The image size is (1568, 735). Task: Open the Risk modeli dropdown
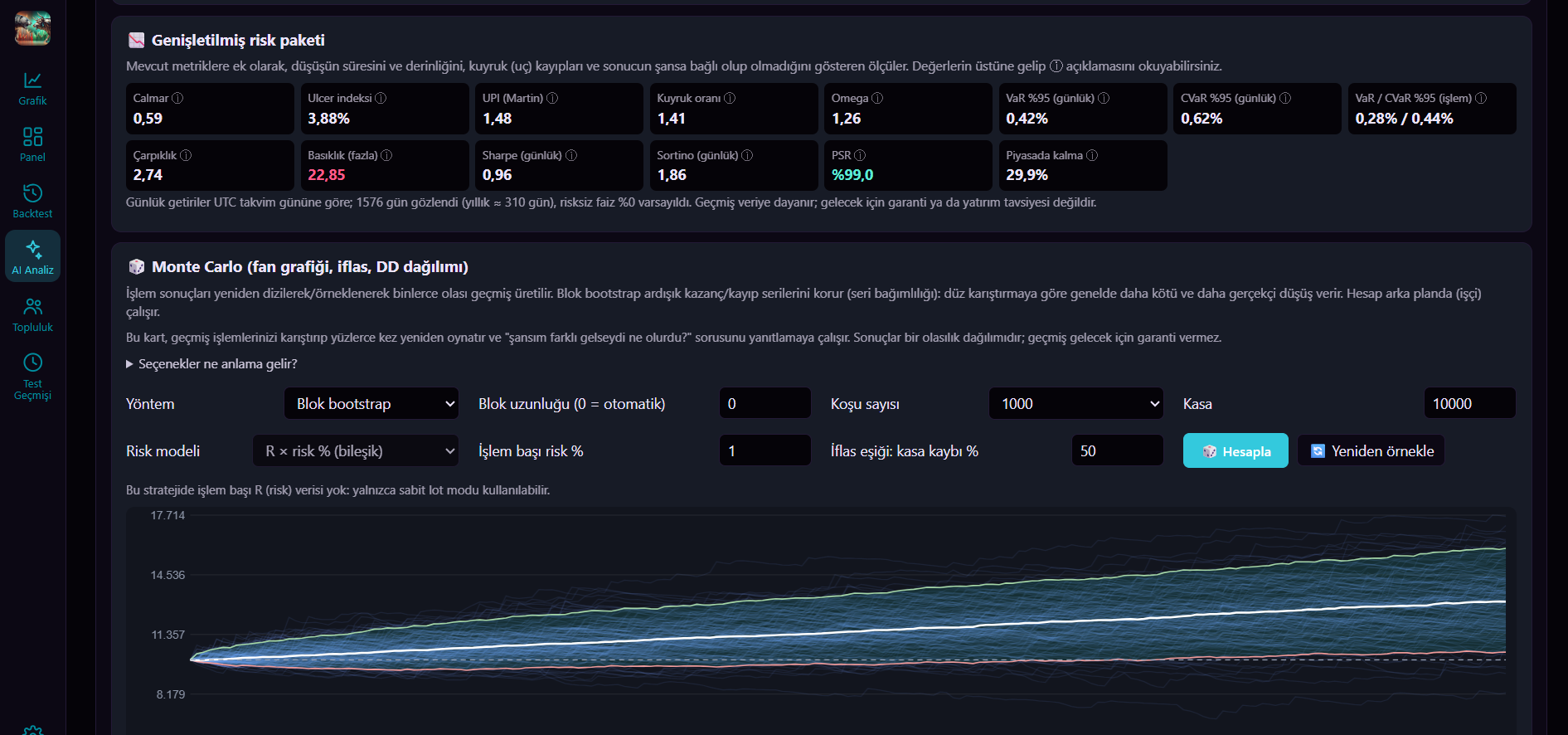coord(356,451)
